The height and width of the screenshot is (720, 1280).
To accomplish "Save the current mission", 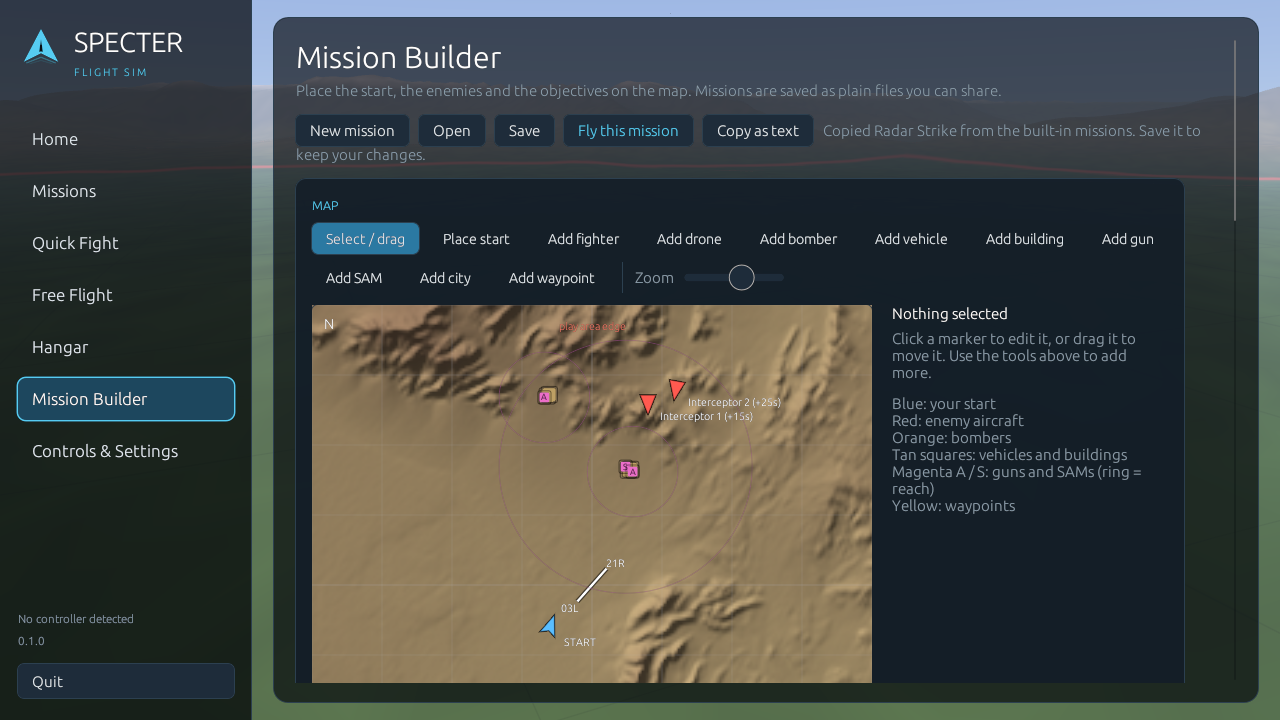I will click(x=524, y=131).
